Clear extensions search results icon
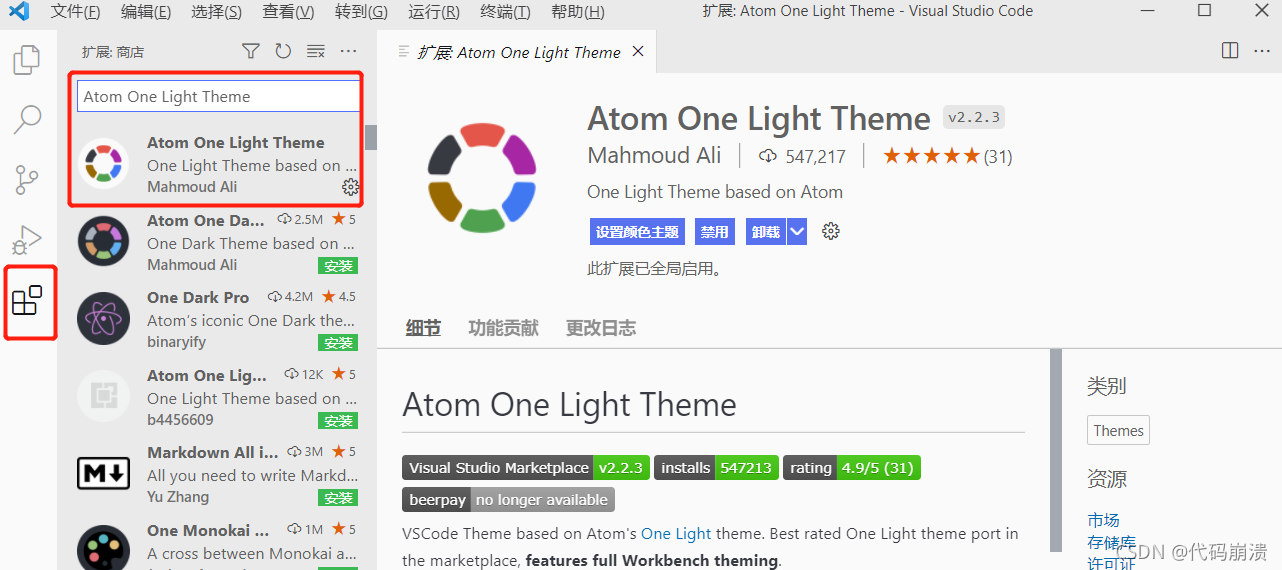Viewport: 1282px width, 570px height. [x=316, y=51]
